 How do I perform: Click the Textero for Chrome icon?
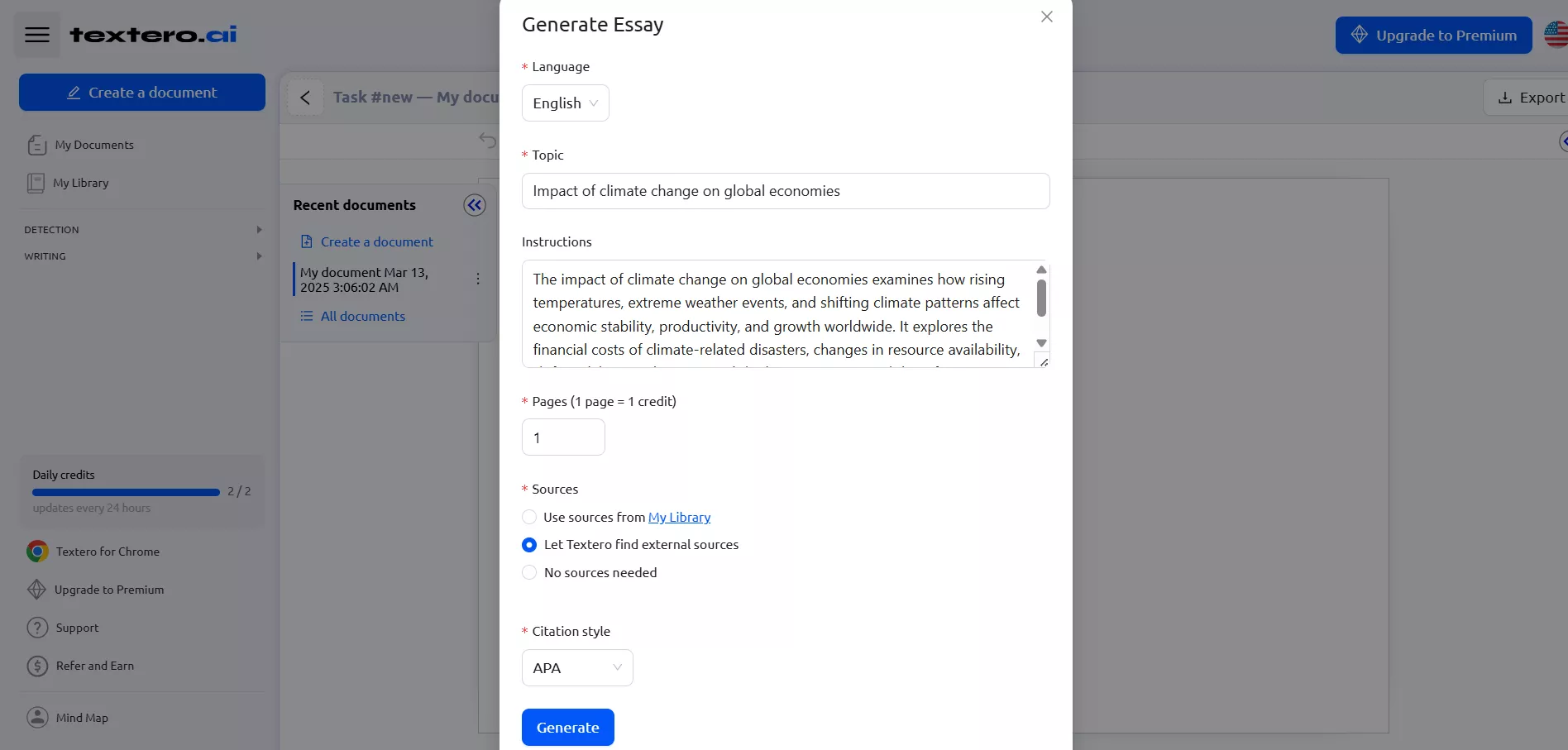(x=37, y=551)
